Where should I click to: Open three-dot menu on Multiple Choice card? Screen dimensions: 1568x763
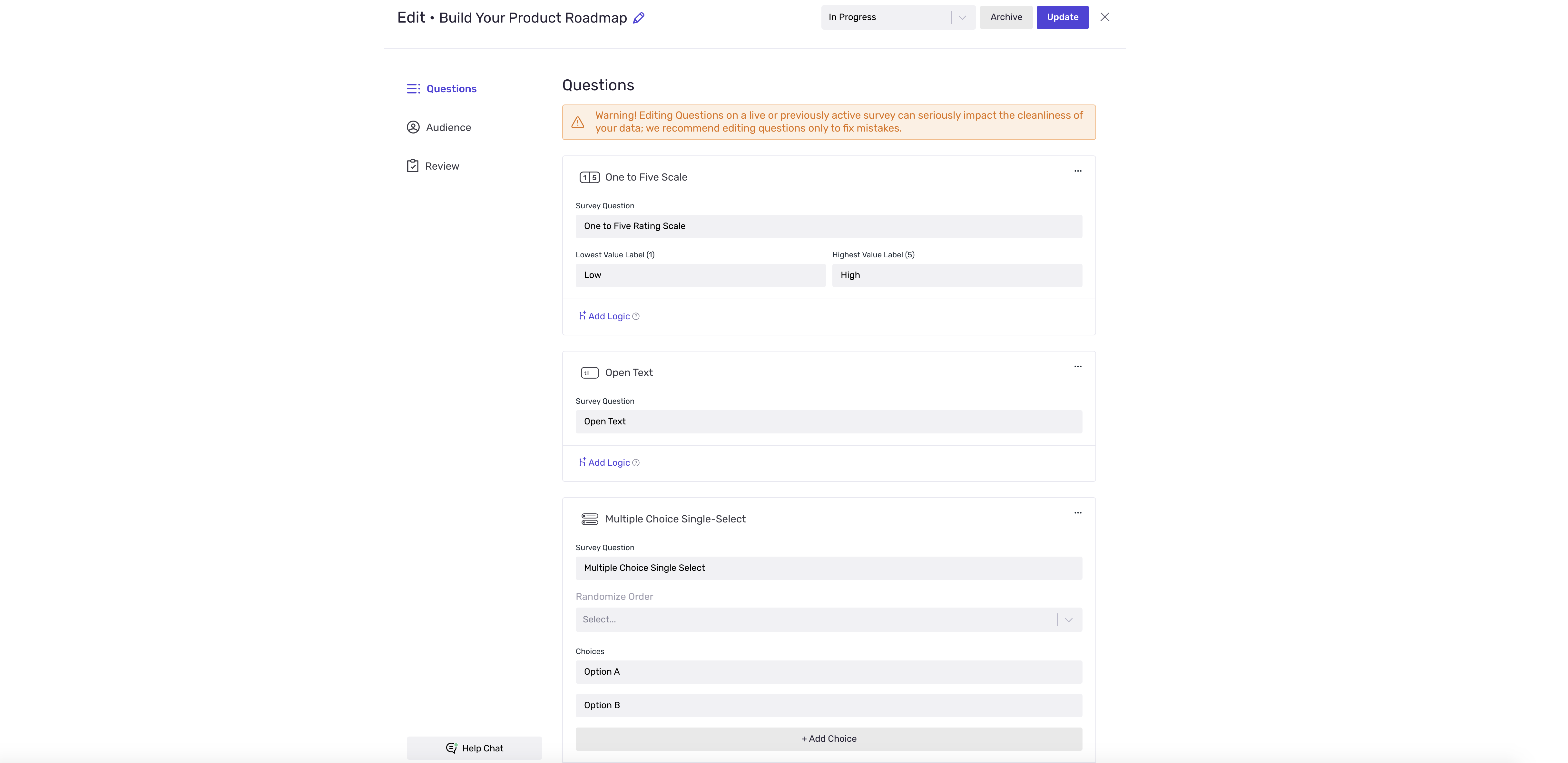(1077, 513)
